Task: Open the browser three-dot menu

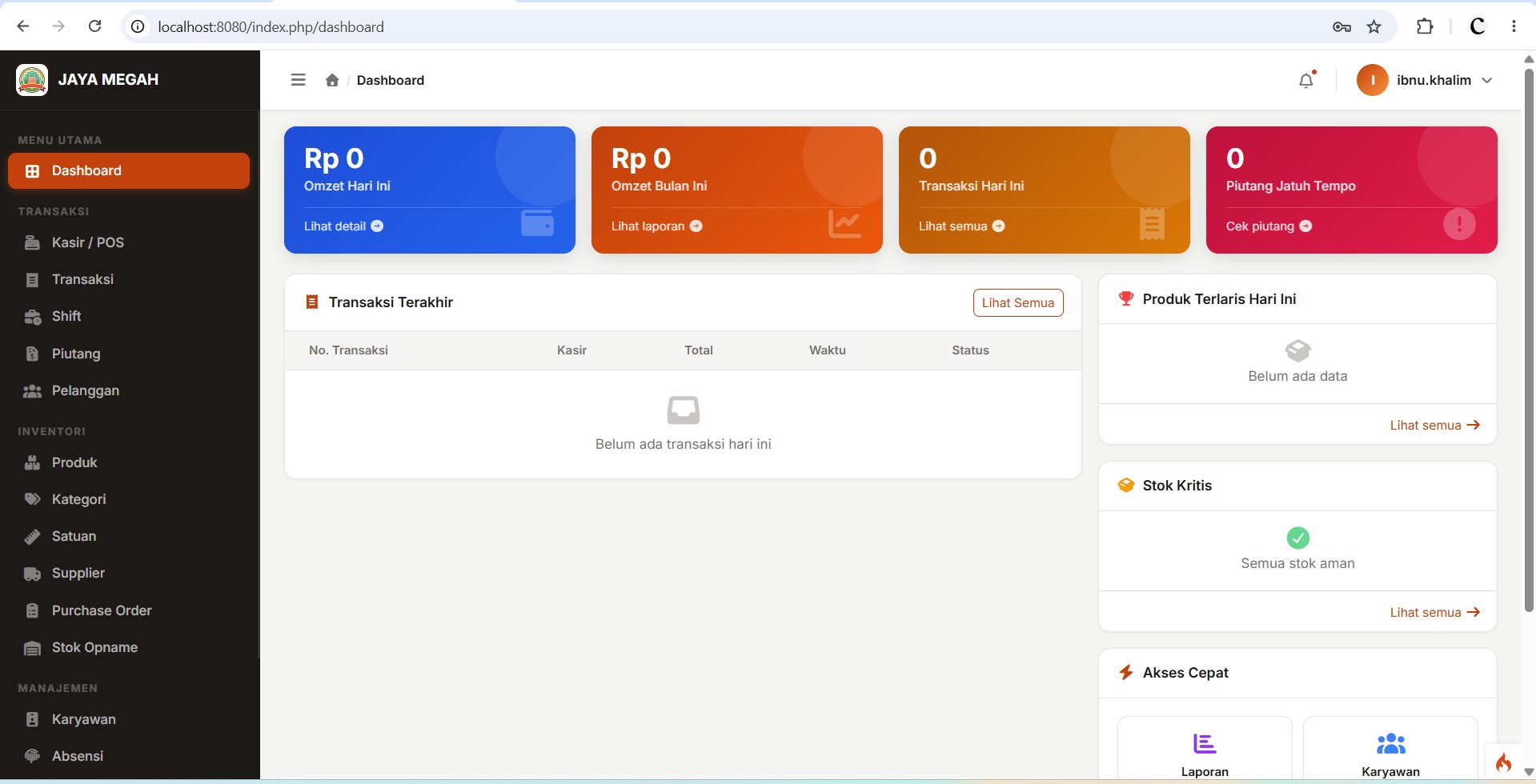Action: 1514,26
